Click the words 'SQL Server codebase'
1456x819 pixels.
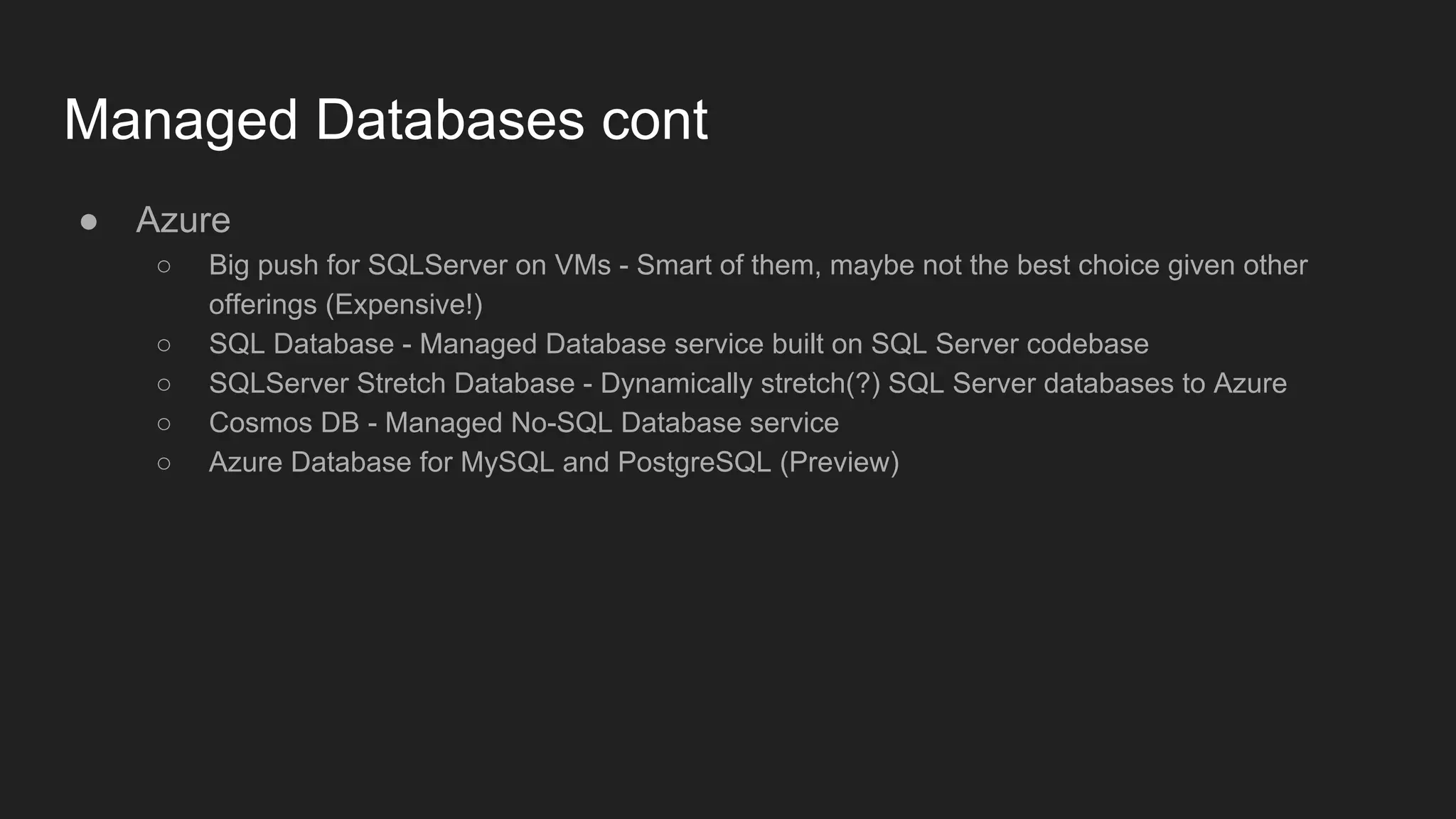point(1010,345)
